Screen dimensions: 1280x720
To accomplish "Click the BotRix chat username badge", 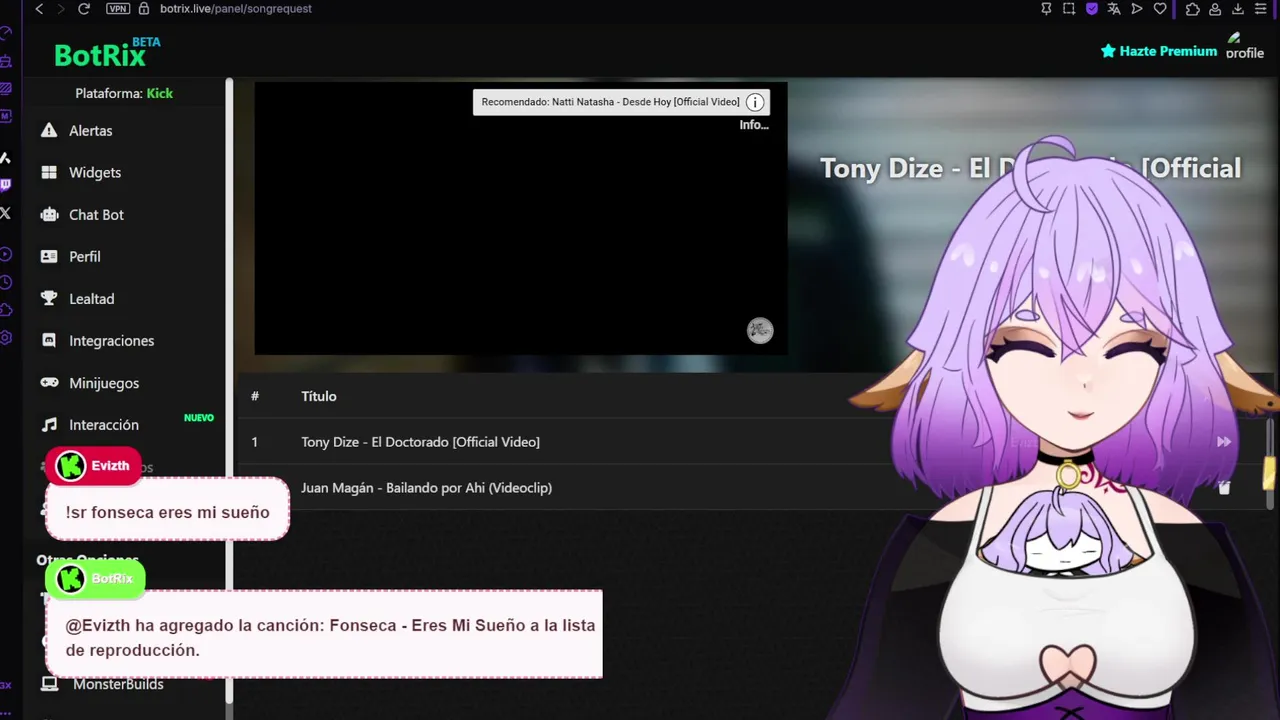I will tap(95, 579).
